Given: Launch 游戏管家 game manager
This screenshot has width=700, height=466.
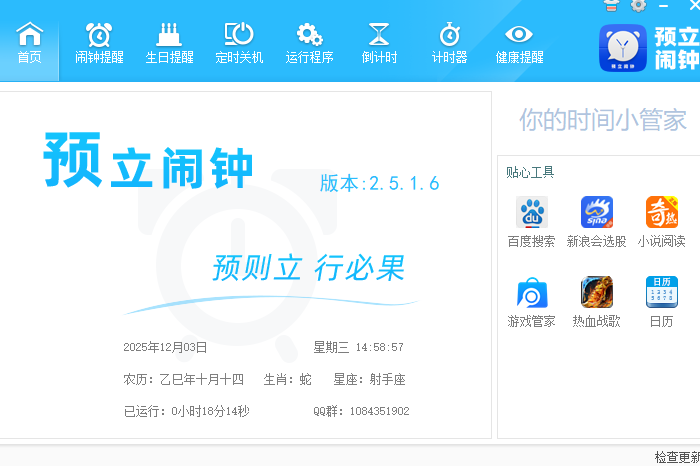Looking at the screenshot, I should pyautogui.click(x=531, y=302).
